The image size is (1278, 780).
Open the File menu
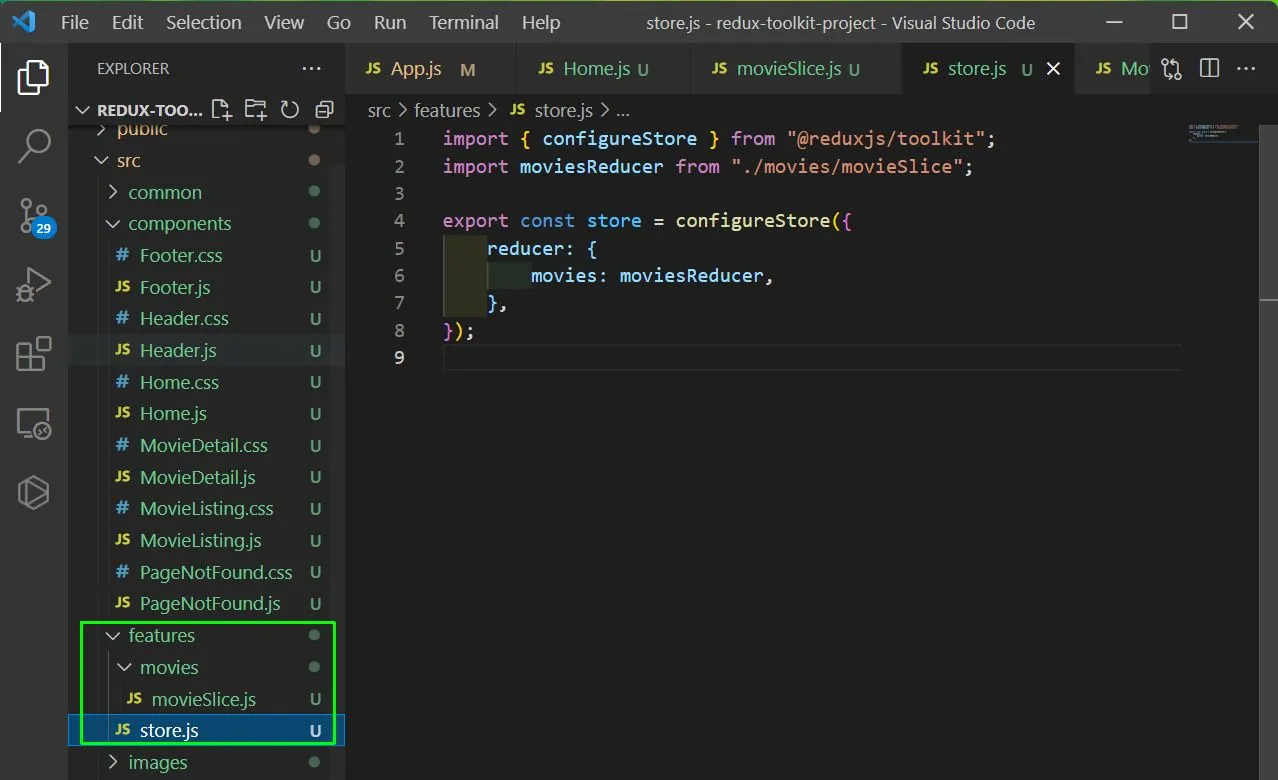pos(75,22)
